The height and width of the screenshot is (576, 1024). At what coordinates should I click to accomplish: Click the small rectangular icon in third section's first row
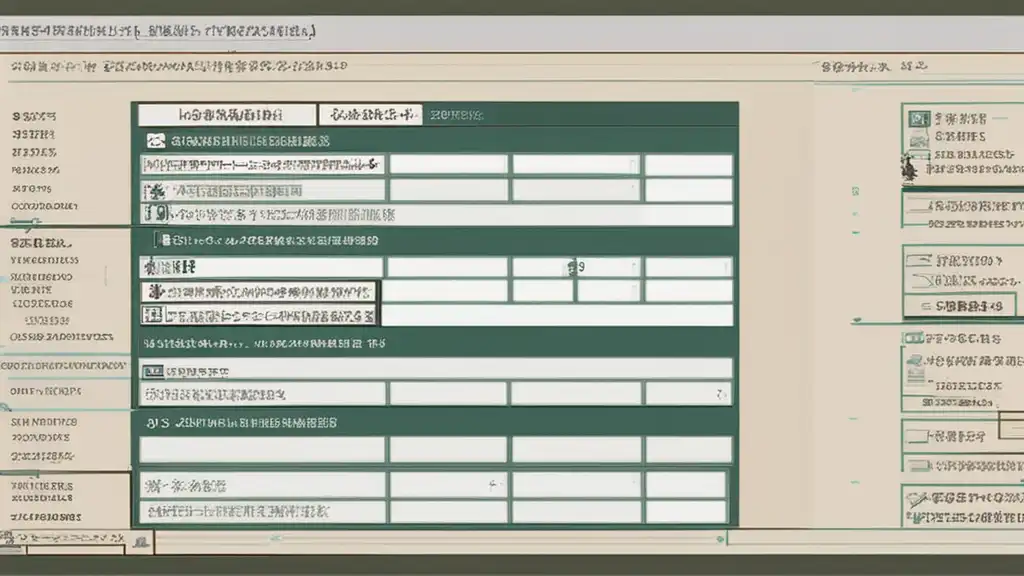(153, 372)
